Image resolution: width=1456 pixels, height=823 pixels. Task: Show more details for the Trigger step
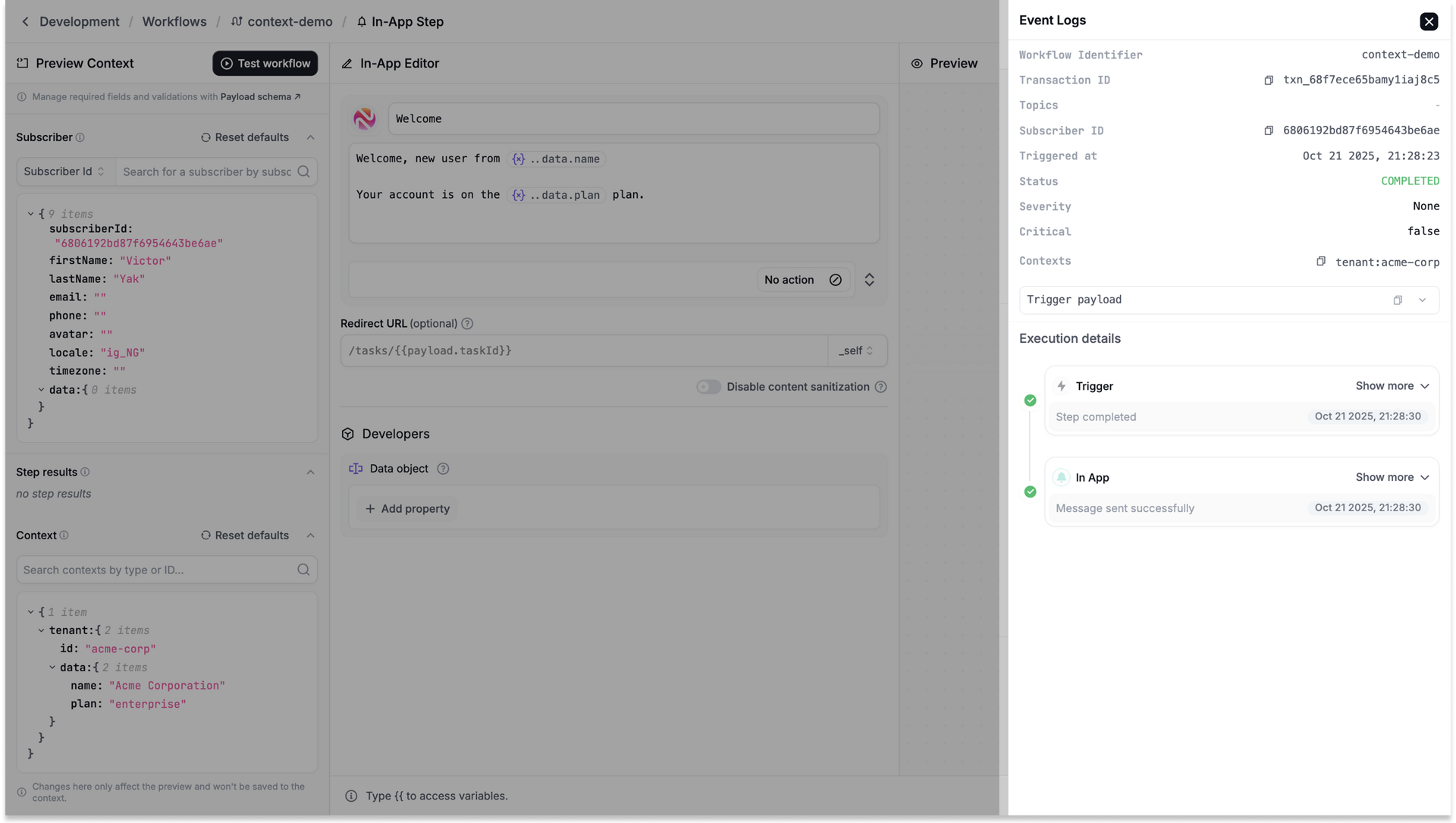[x=1392, y=385]
